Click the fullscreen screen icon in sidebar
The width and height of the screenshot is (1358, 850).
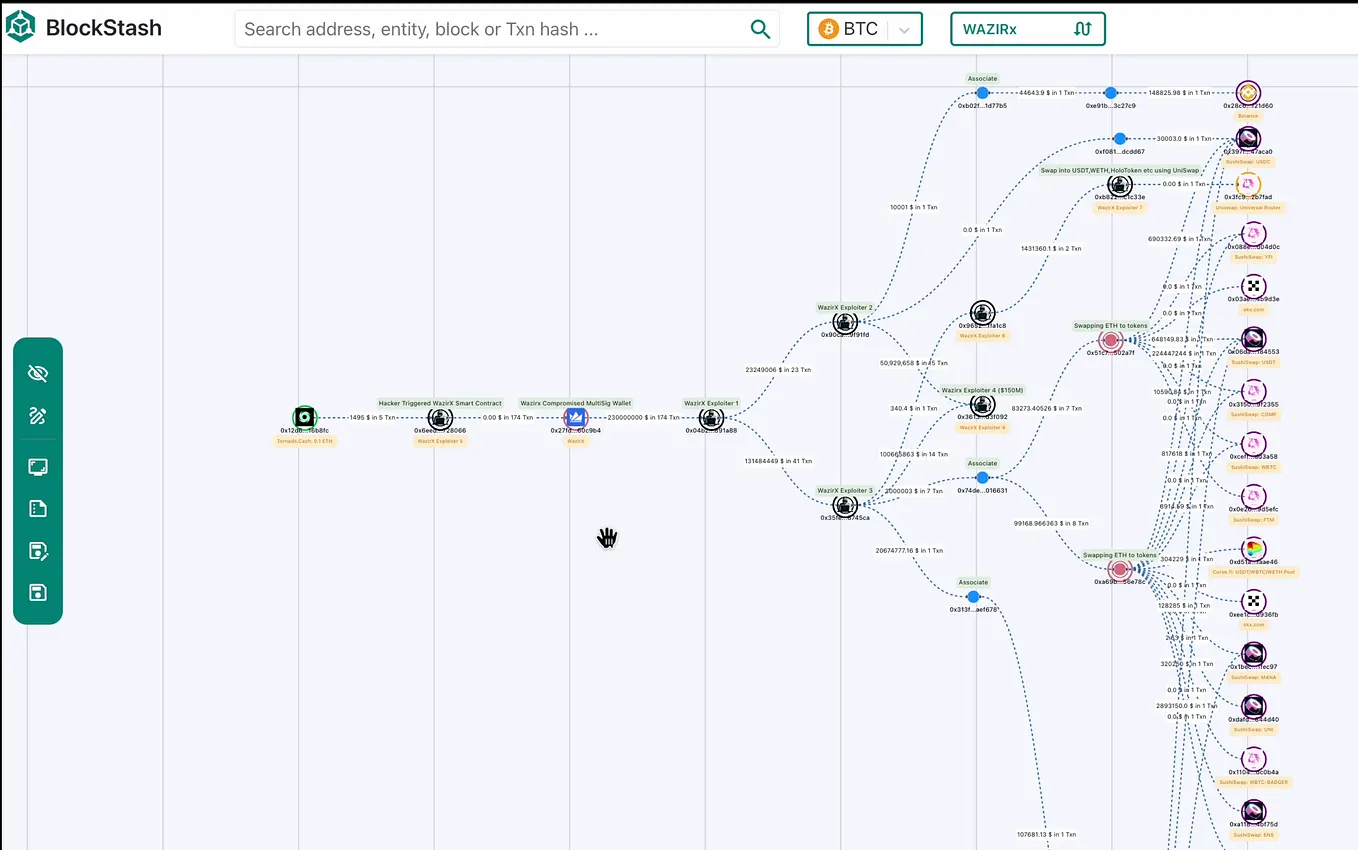click(38, 467)
